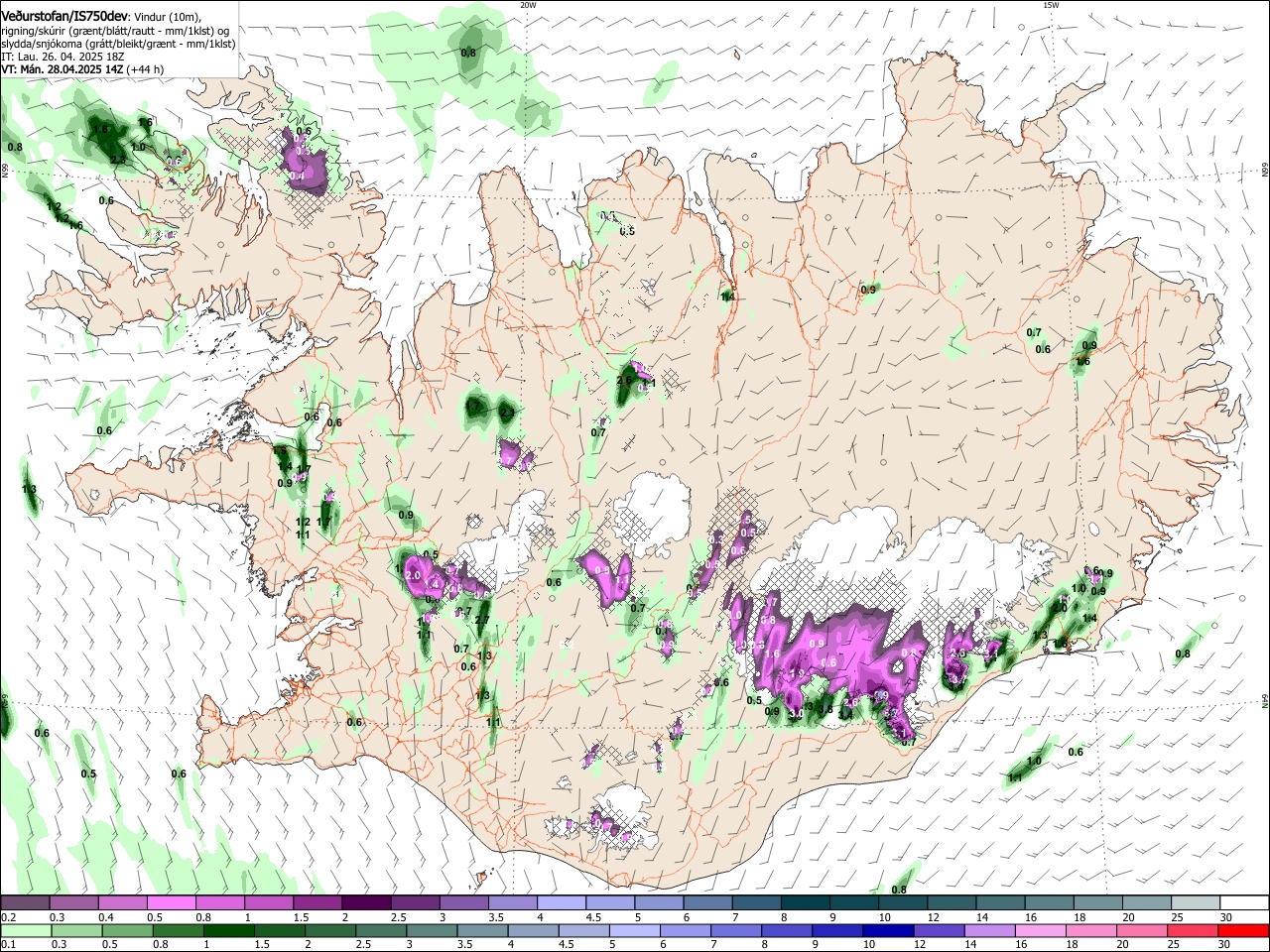Image resolution: width=1270 pixels, height=952 pixels.
Task: Click the 'IT: Lau. 26. 04. 2025 18Z' line
Action: click(62, 57)
